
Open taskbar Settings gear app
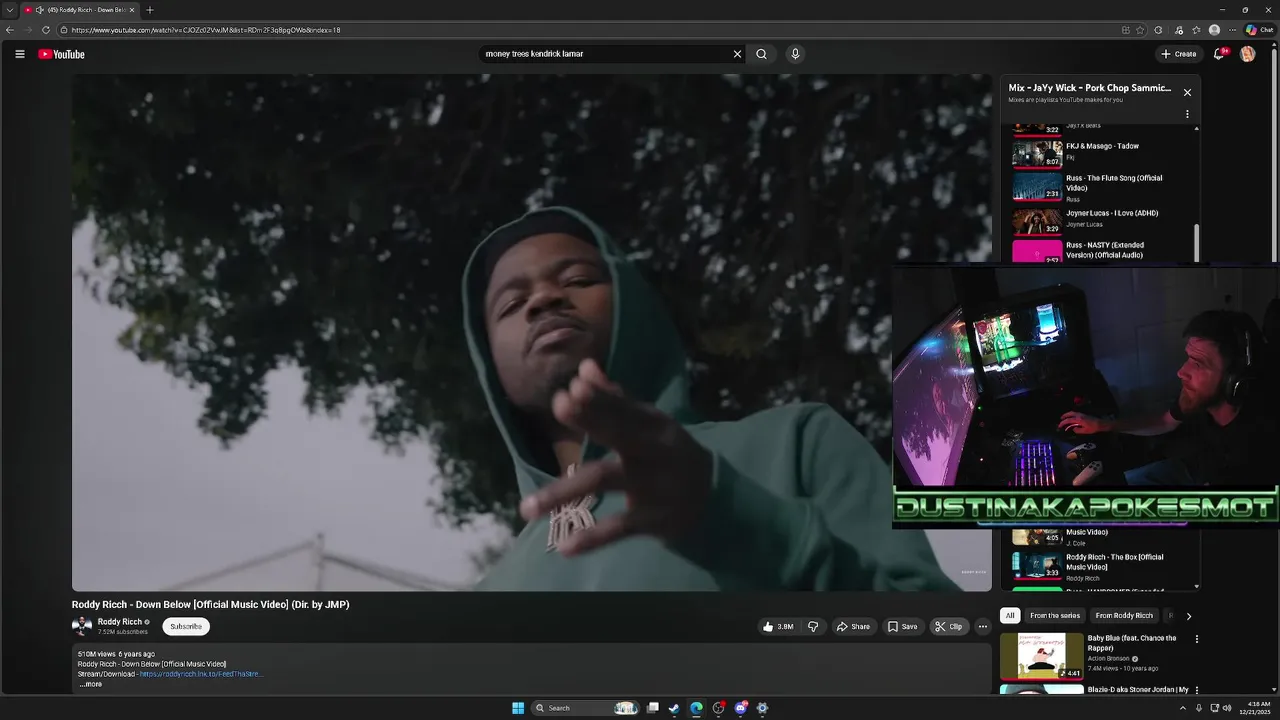pyautogui.click(x=762, y=708)
